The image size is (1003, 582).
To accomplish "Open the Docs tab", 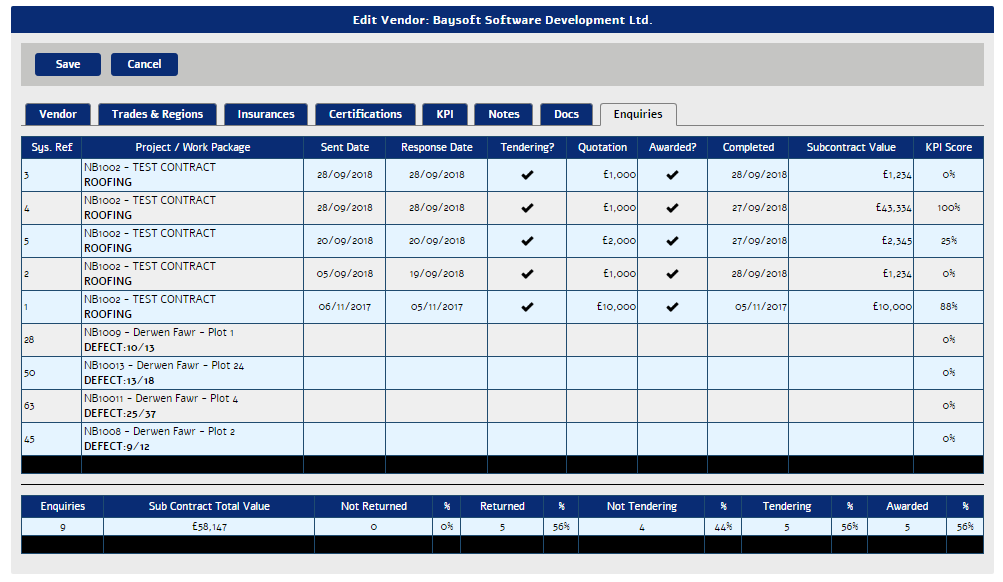I will click(566, 114).
